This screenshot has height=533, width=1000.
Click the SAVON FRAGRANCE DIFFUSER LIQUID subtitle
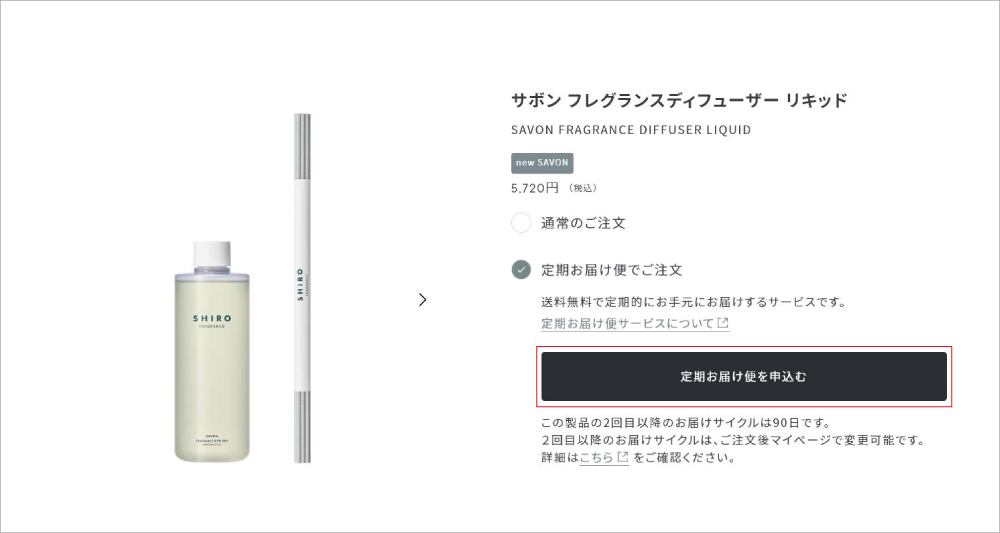[630, 130]
